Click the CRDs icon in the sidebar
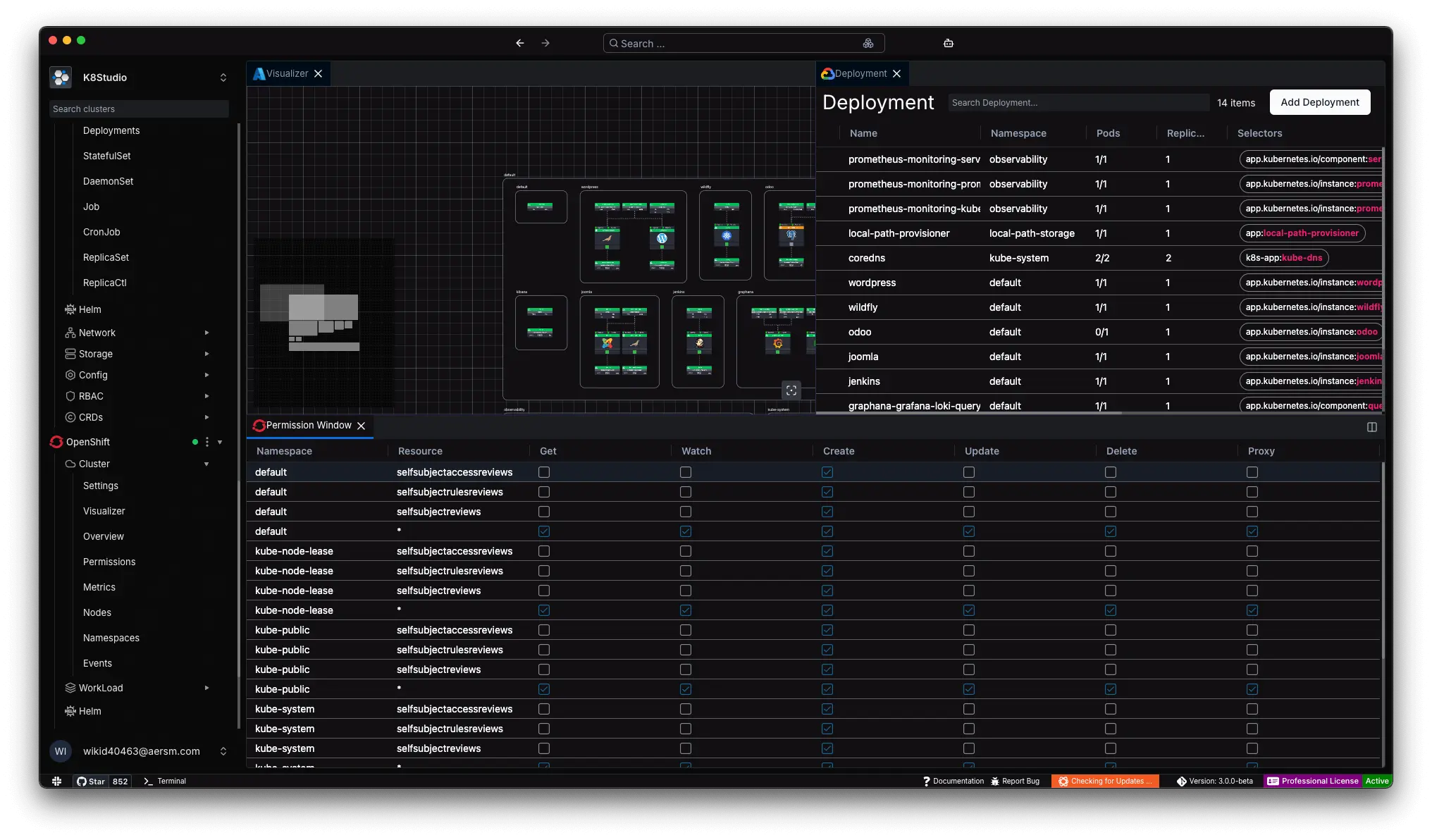The image size is (1432, 840). (x=70, y=417)
